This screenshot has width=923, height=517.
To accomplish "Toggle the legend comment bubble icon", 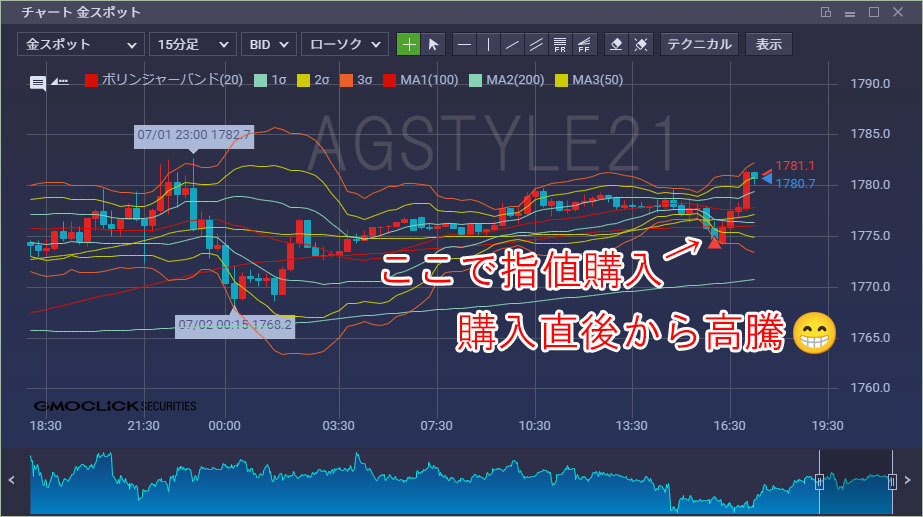I will coord(38,83).
